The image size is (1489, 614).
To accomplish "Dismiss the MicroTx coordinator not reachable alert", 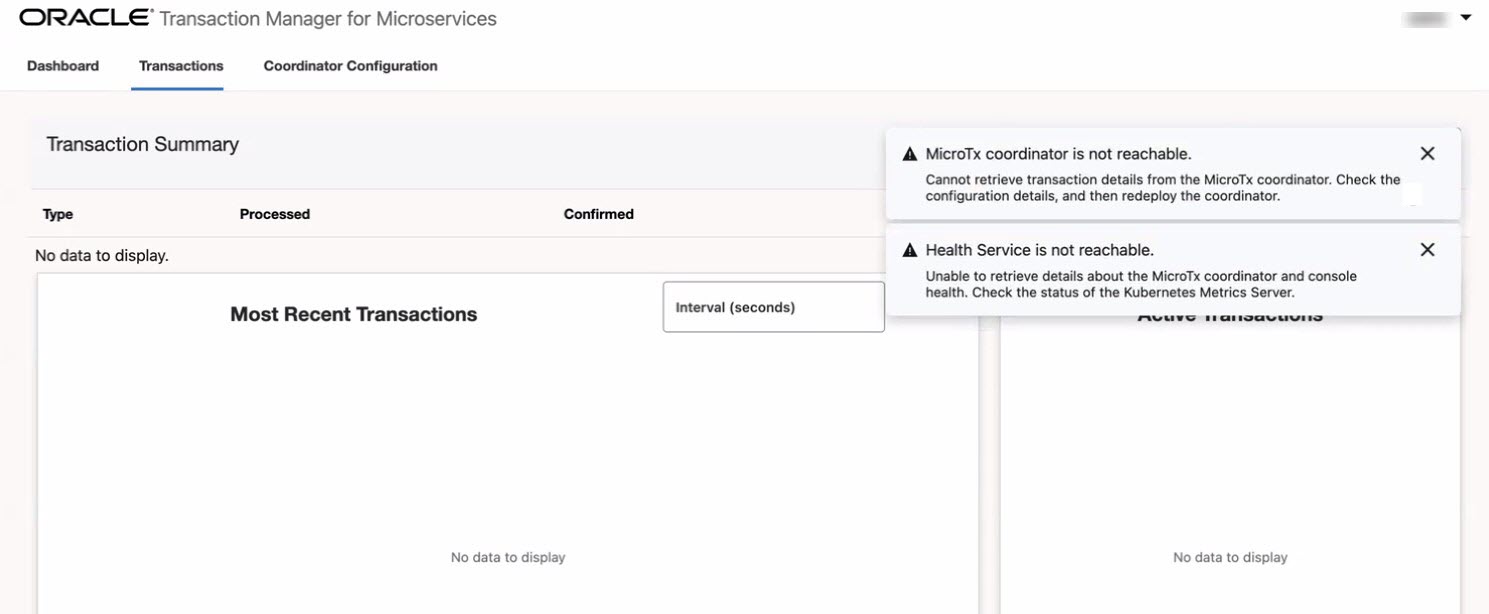I will point(1427,154).
